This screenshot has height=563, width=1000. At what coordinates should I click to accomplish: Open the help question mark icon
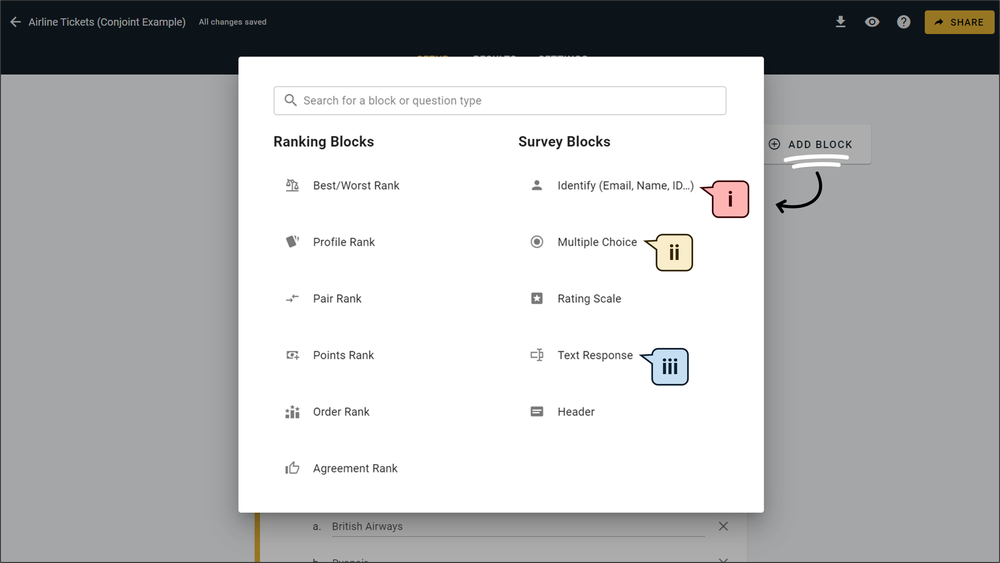pos(904,22)
